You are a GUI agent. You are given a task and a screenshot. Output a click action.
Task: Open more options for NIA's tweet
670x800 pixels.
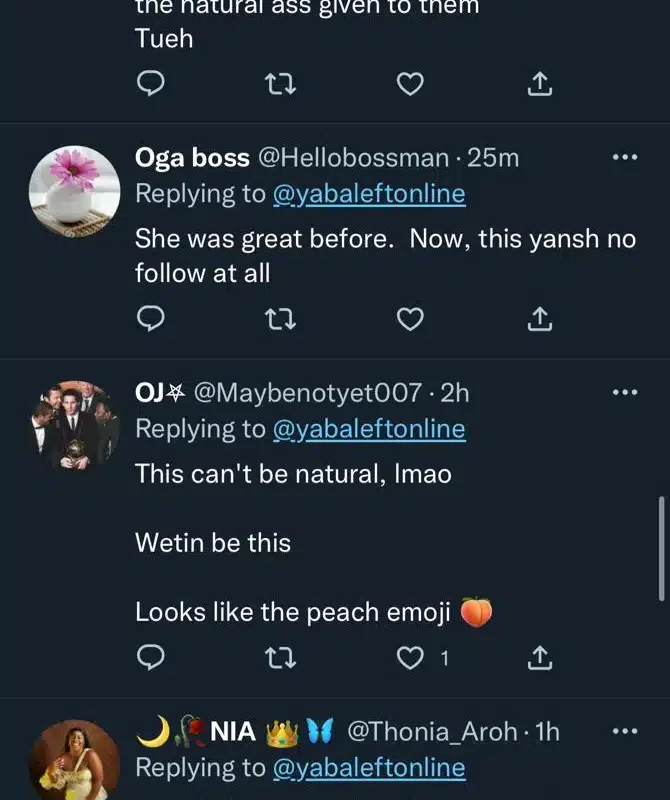pyautogui.click(x=624, y=731)
